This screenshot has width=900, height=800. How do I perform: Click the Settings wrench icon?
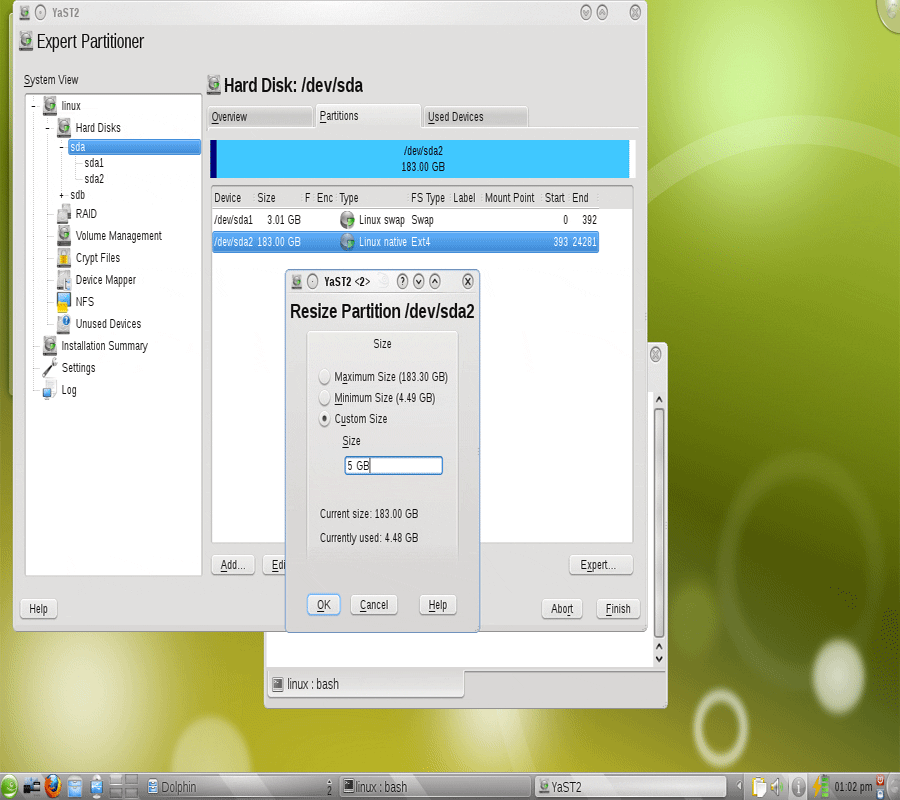click(50, 367)
